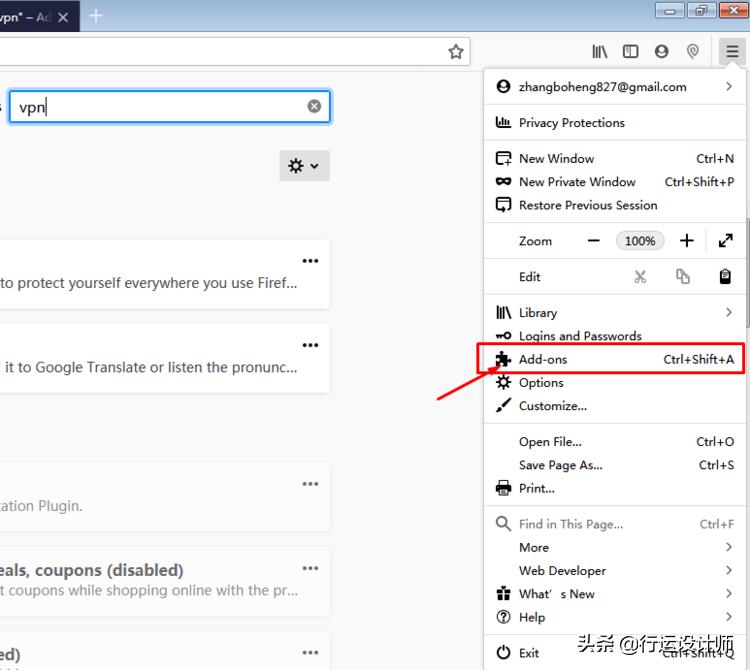
Task: Select Find in This Page...
Action: coord(615,524)
